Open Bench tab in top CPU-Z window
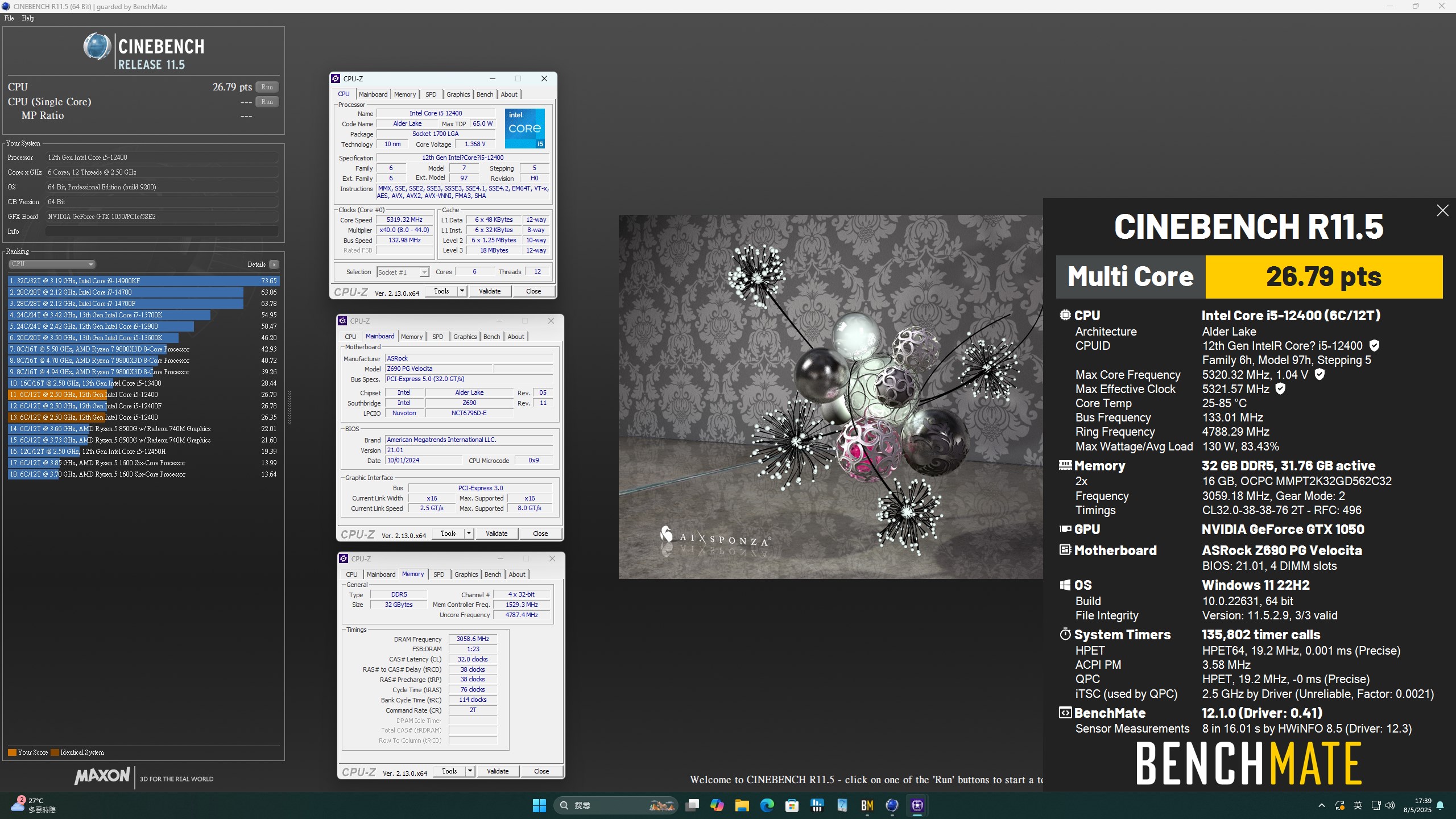This screenshot has width=1456, height=819. [485, 94]
